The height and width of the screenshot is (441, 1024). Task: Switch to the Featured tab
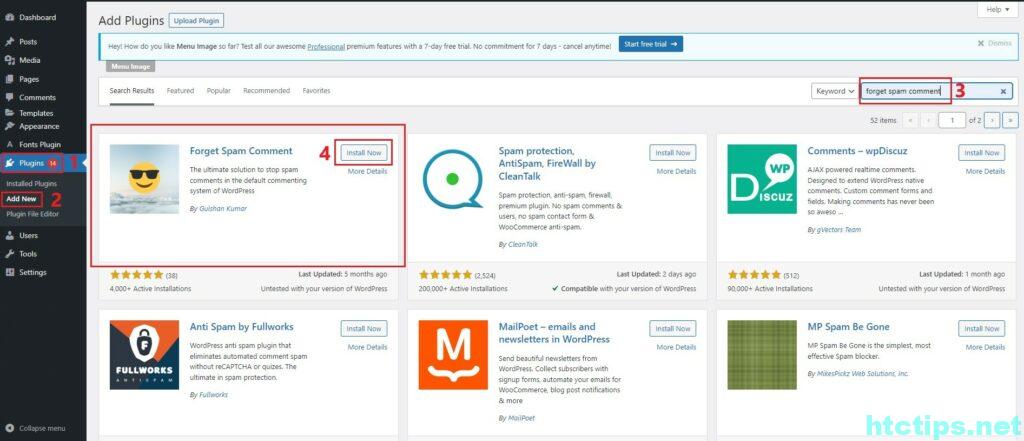(180, 91)
